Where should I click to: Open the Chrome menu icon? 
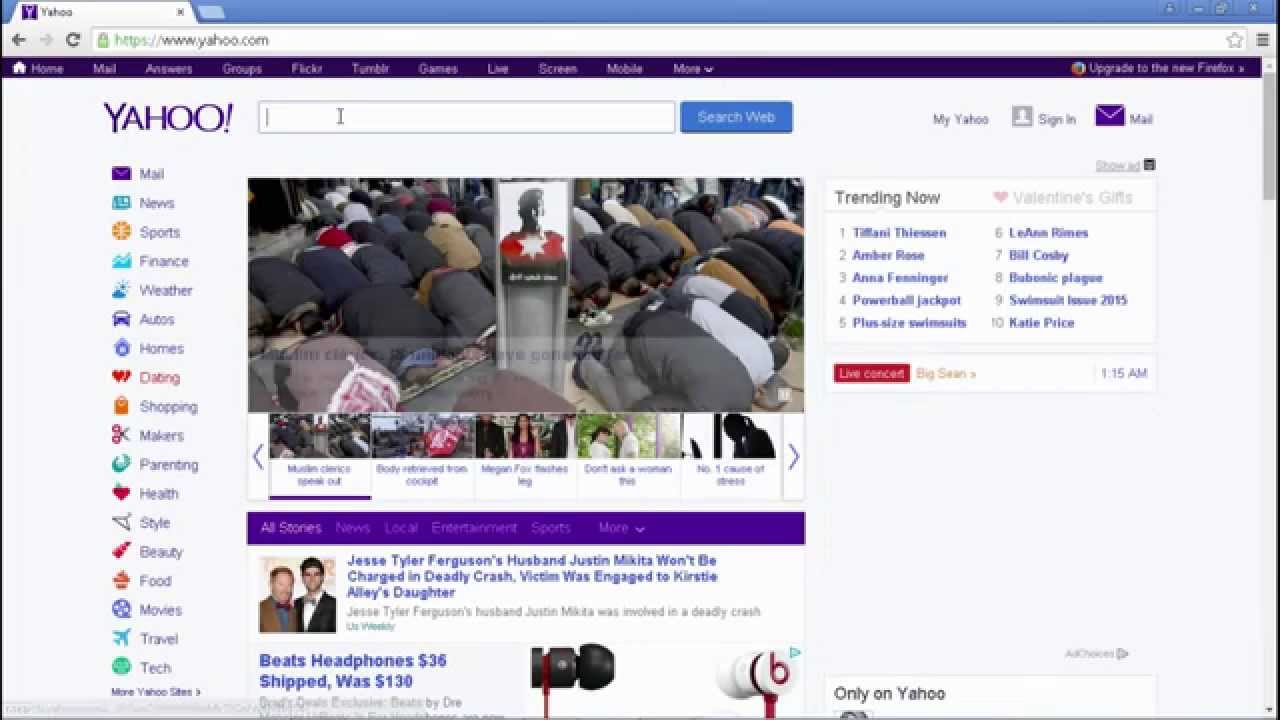[x=1264, y=40]
